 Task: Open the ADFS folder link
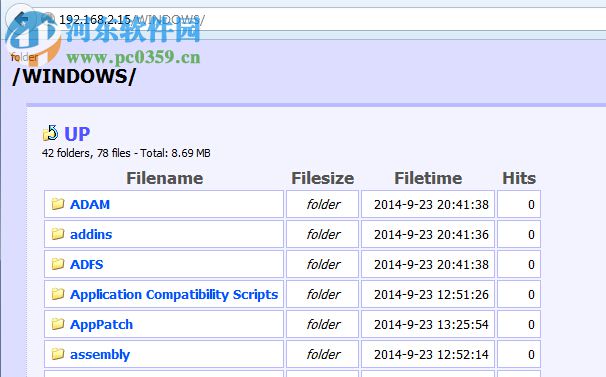point(87,264)
